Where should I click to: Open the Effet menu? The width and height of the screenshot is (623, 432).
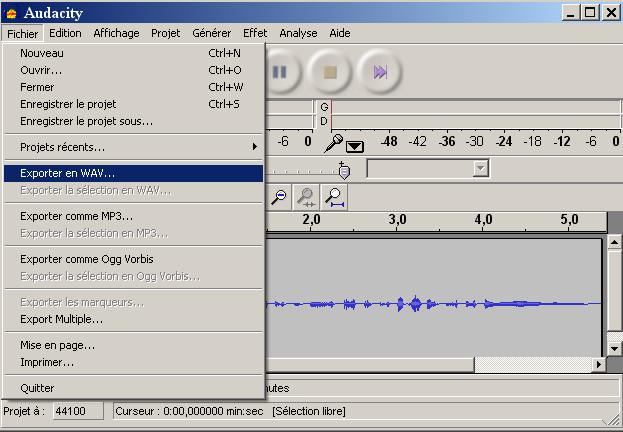pos(255,33)
